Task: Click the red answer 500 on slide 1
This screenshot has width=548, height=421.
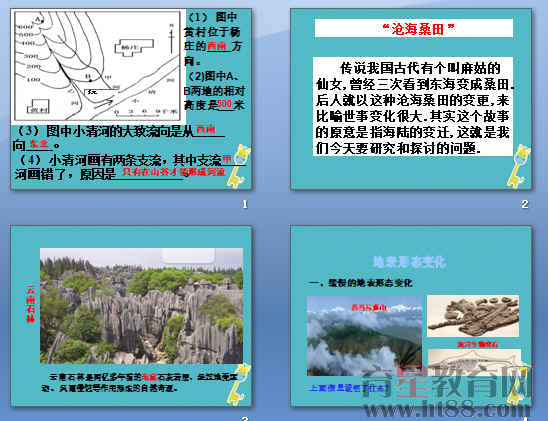Action: 224,104
